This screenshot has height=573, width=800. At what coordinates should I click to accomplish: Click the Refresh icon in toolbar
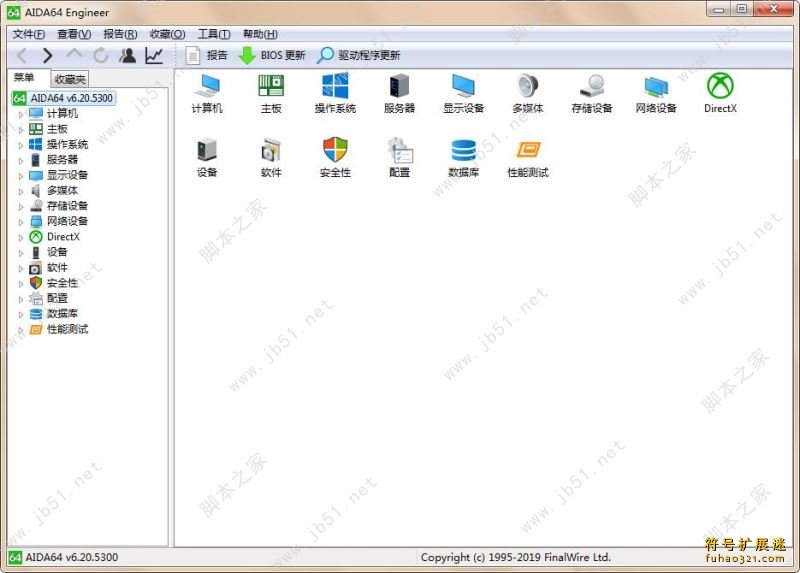click(x=101, y=55)
